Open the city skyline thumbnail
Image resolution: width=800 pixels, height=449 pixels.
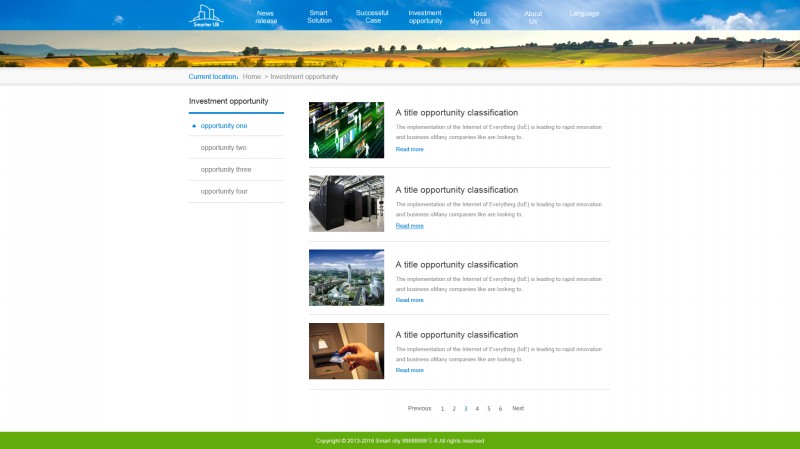point(346,278)
